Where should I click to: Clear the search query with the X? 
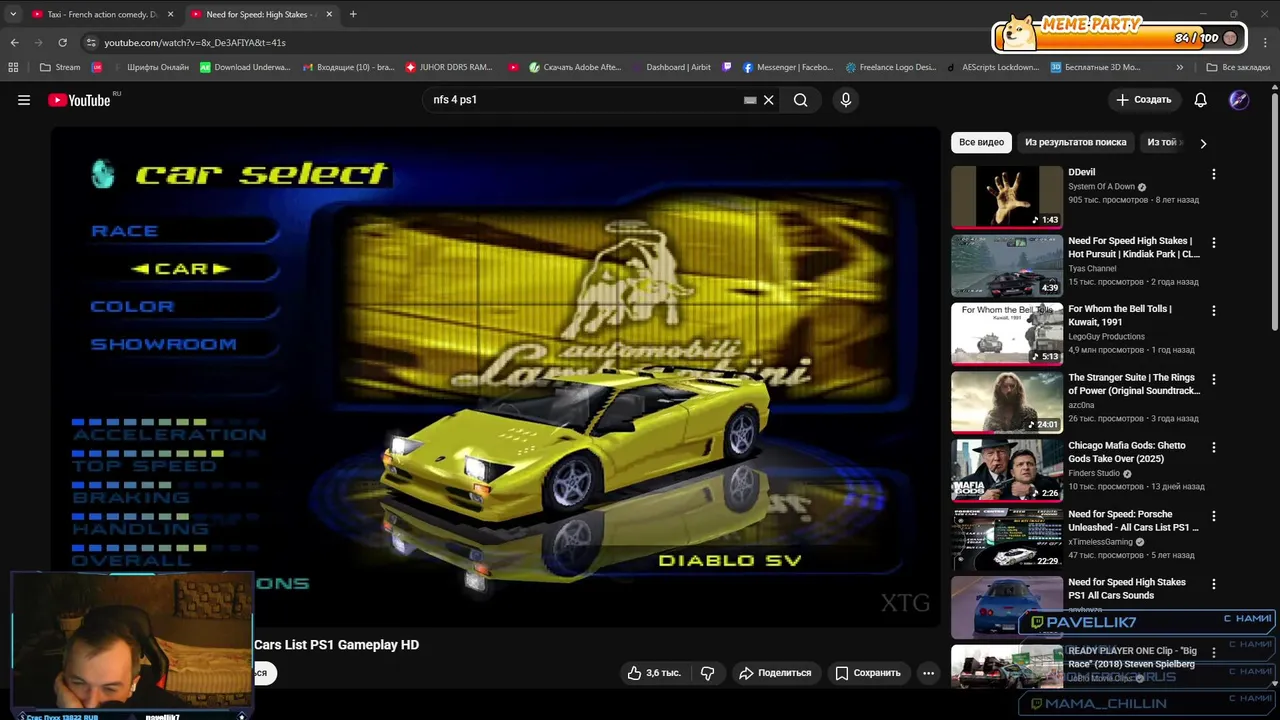769,100
